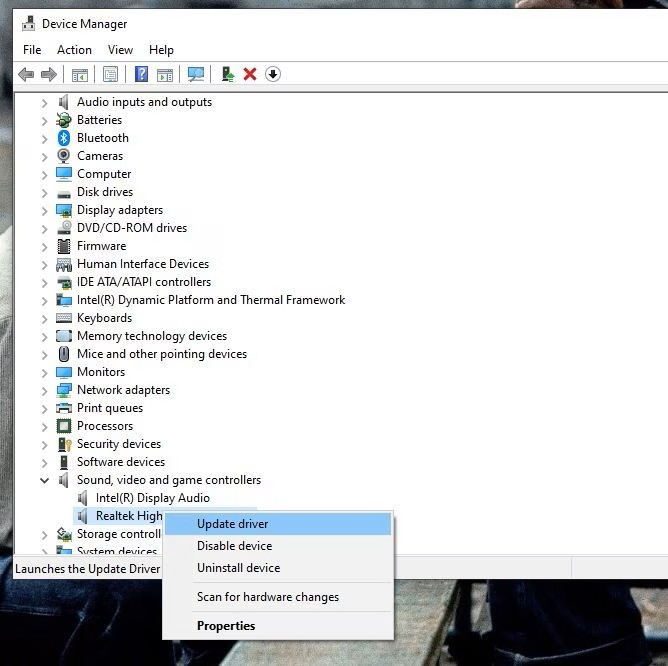Select the Bluetooth category label
The width and height of the screenshot is (668, 666).
[x=103, y=138]
